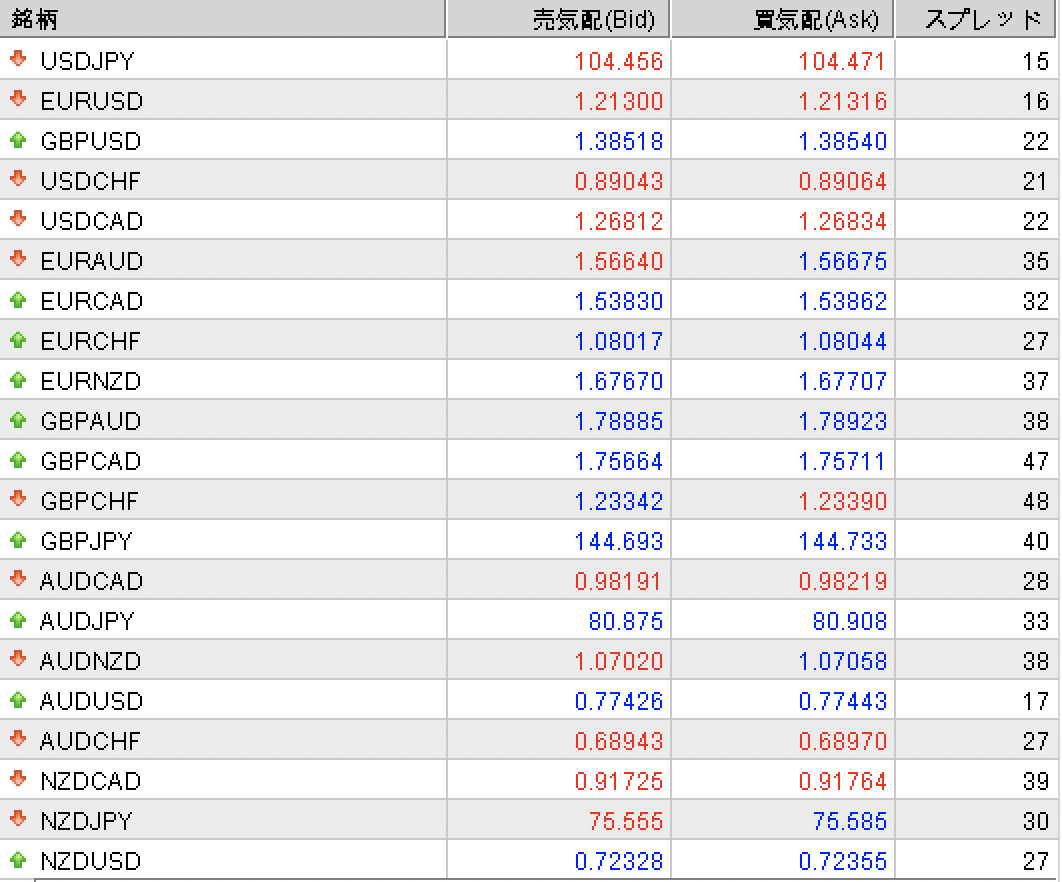Click the red down arrow beside USDCHF
1062x882 pixels.
point(18,179)
